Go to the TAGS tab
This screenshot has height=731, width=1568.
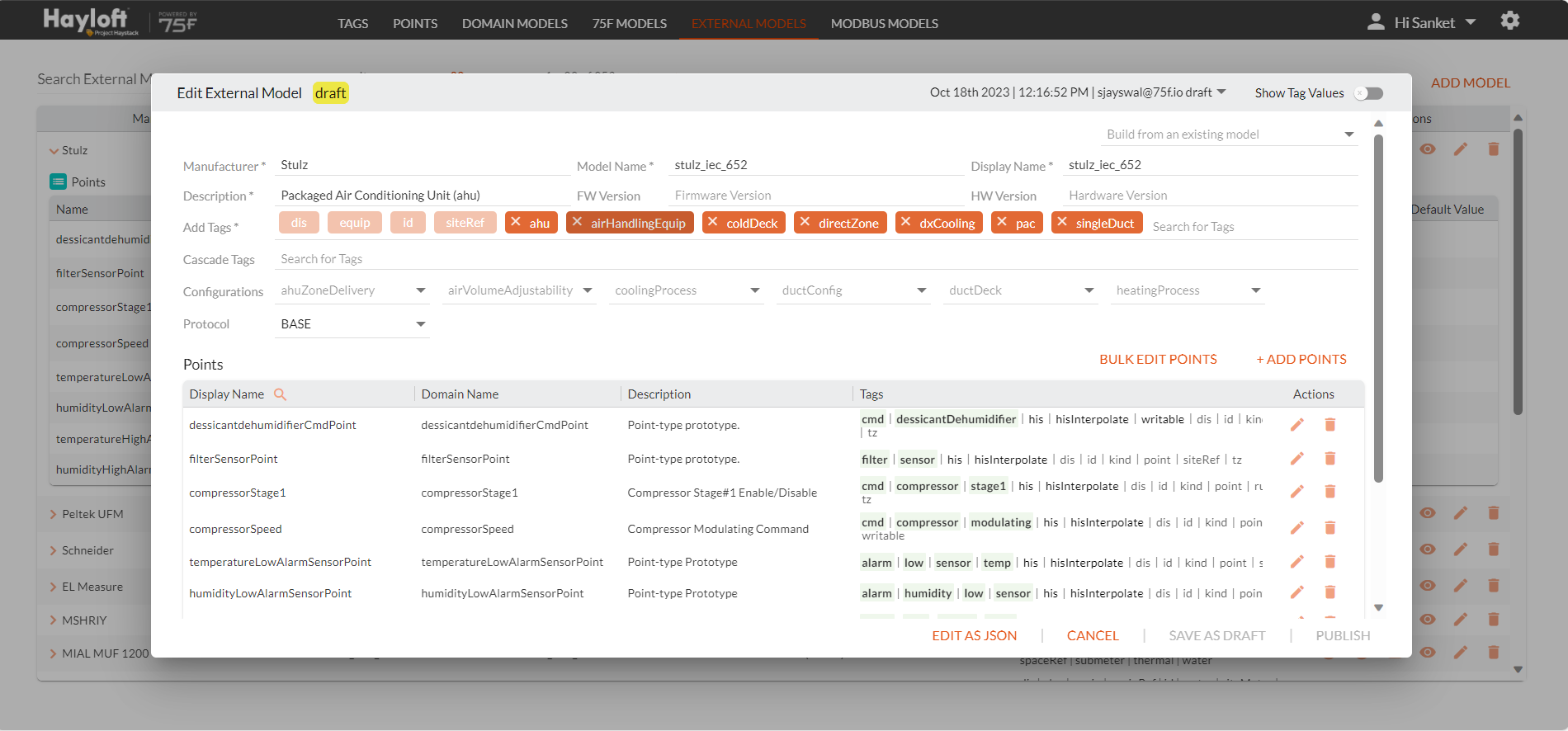[x=352, y=23]
